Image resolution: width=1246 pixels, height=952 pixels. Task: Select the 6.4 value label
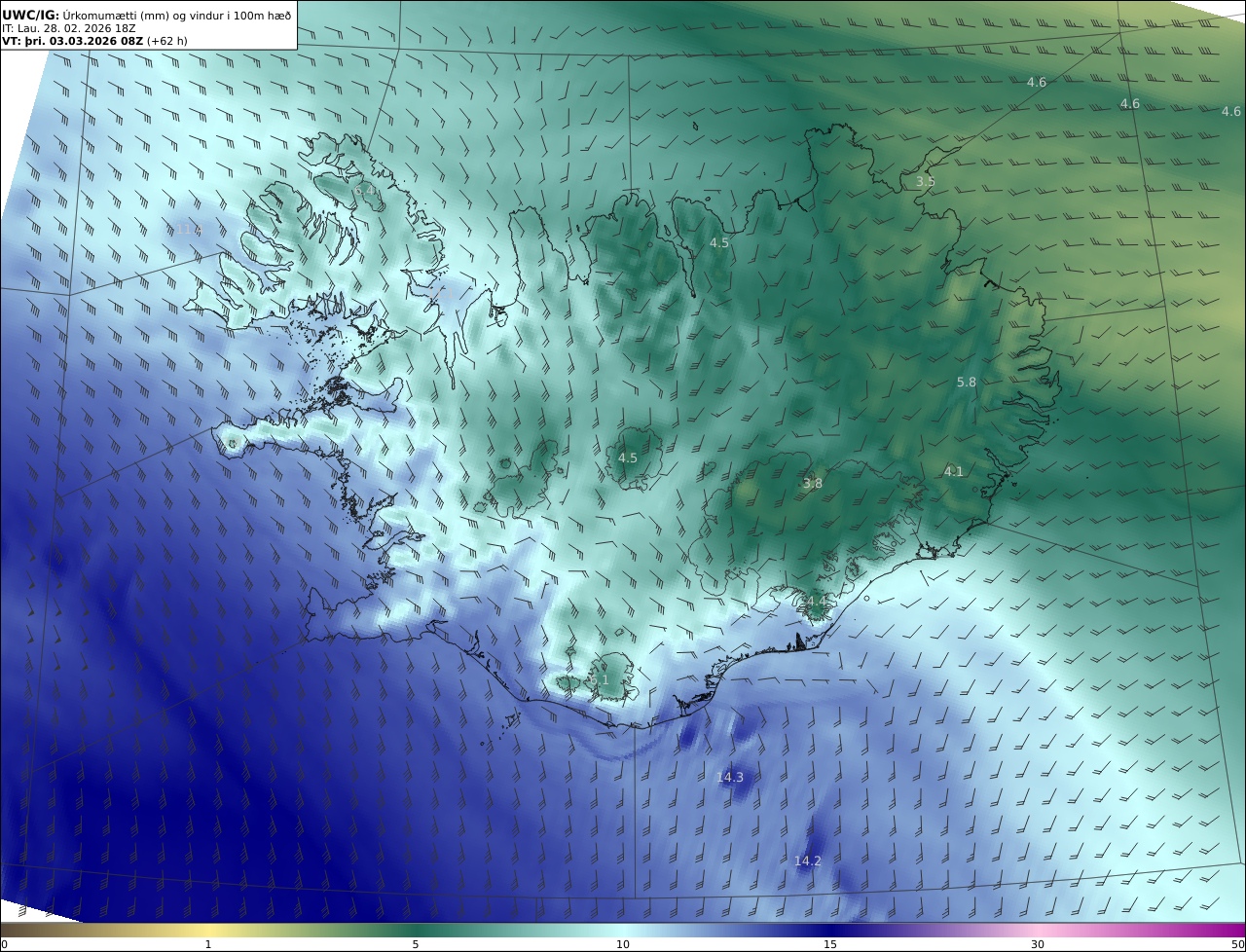[x=365, y=191]
